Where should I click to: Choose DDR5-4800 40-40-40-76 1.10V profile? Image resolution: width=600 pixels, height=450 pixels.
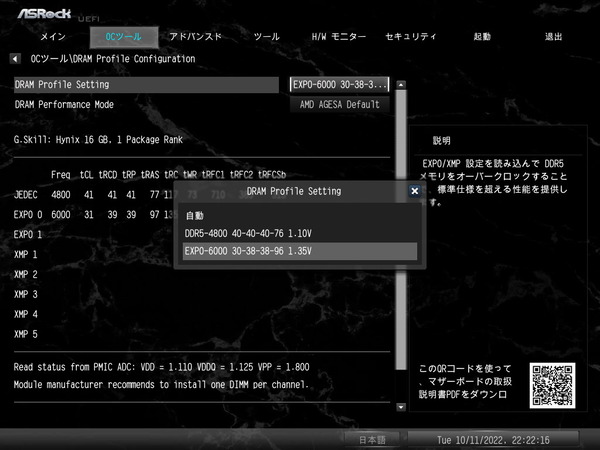[248, 233]
